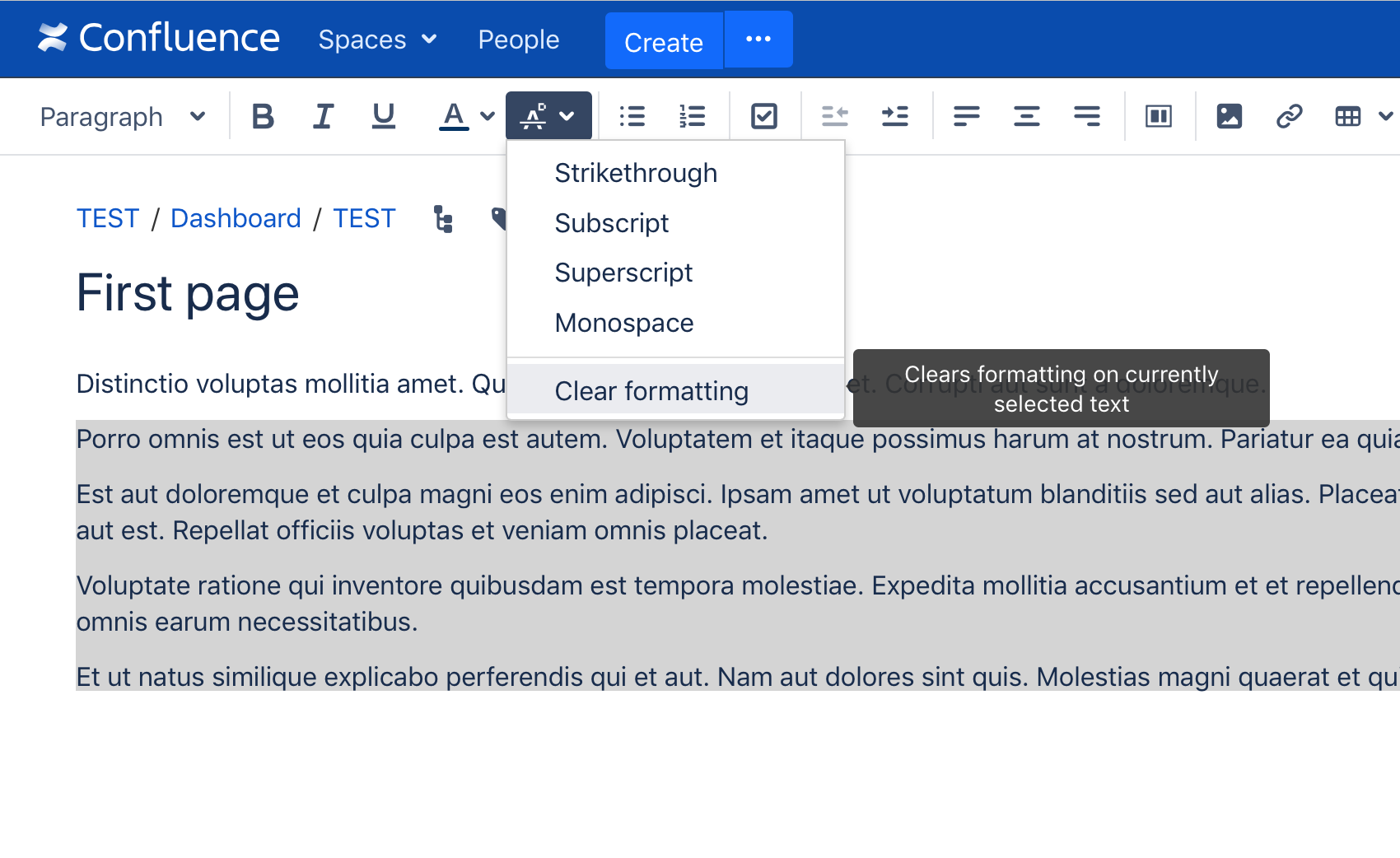The width and height of the screenshot is (1400, 858).
Task: Insert an image
Action: pyautogui.click(x=1229, y=116)
